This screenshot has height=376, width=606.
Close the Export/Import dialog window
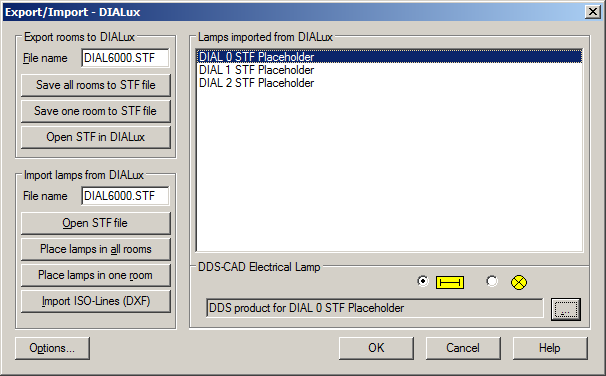(x=592, y=12)
